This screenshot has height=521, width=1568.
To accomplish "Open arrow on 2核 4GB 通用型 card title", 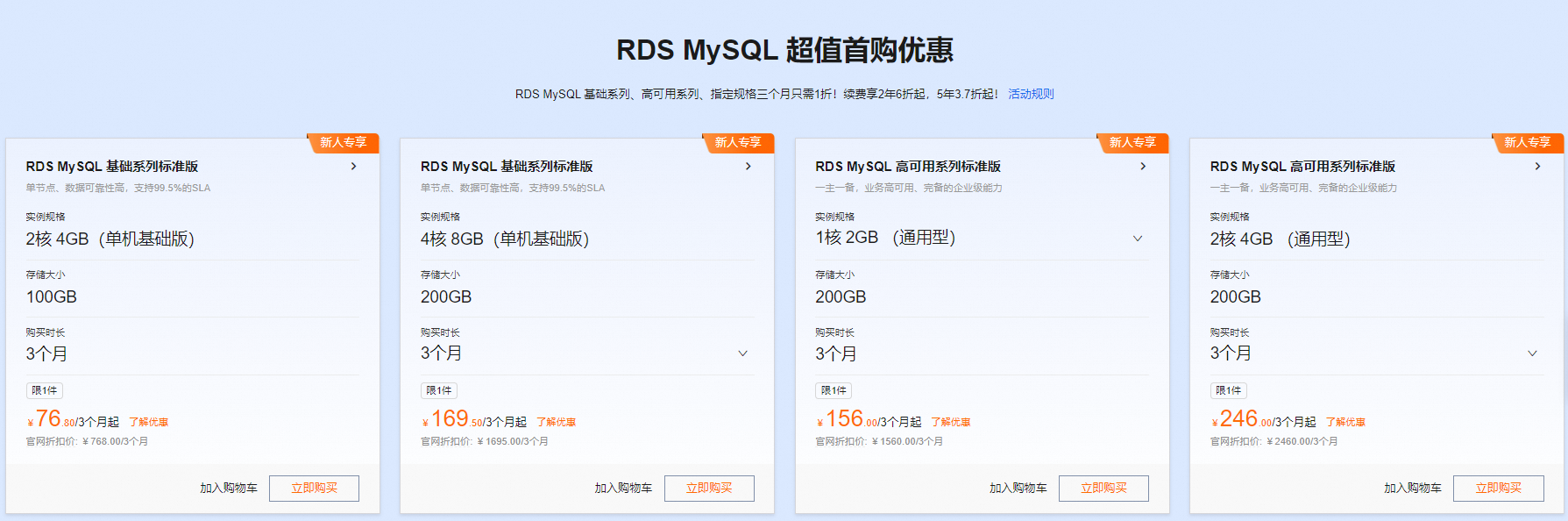I will click(x=1537, y=166).
